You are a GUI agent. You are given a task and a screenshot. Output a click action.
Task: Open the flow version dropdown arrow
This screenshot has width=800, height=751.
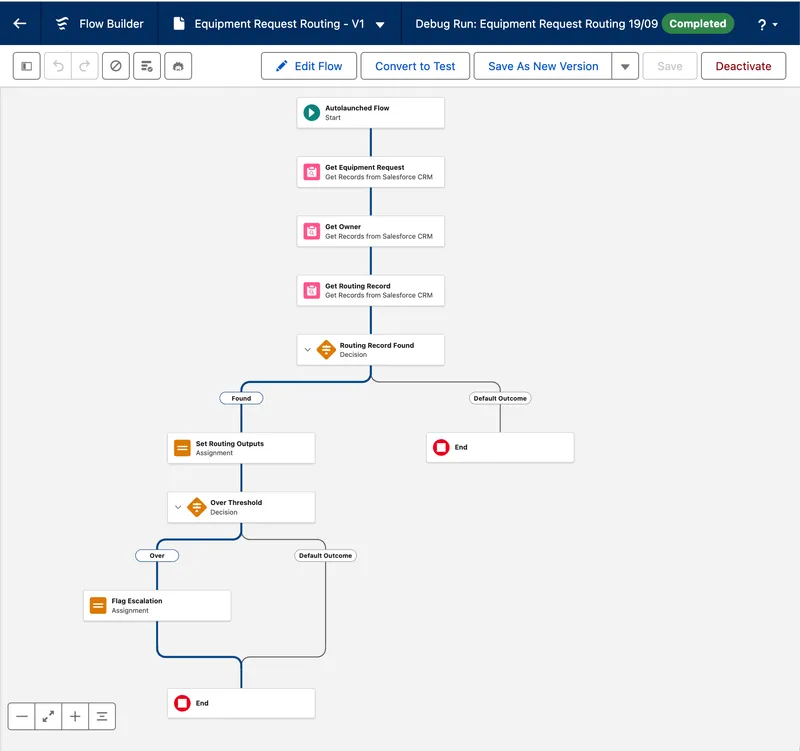coord(380,24)
